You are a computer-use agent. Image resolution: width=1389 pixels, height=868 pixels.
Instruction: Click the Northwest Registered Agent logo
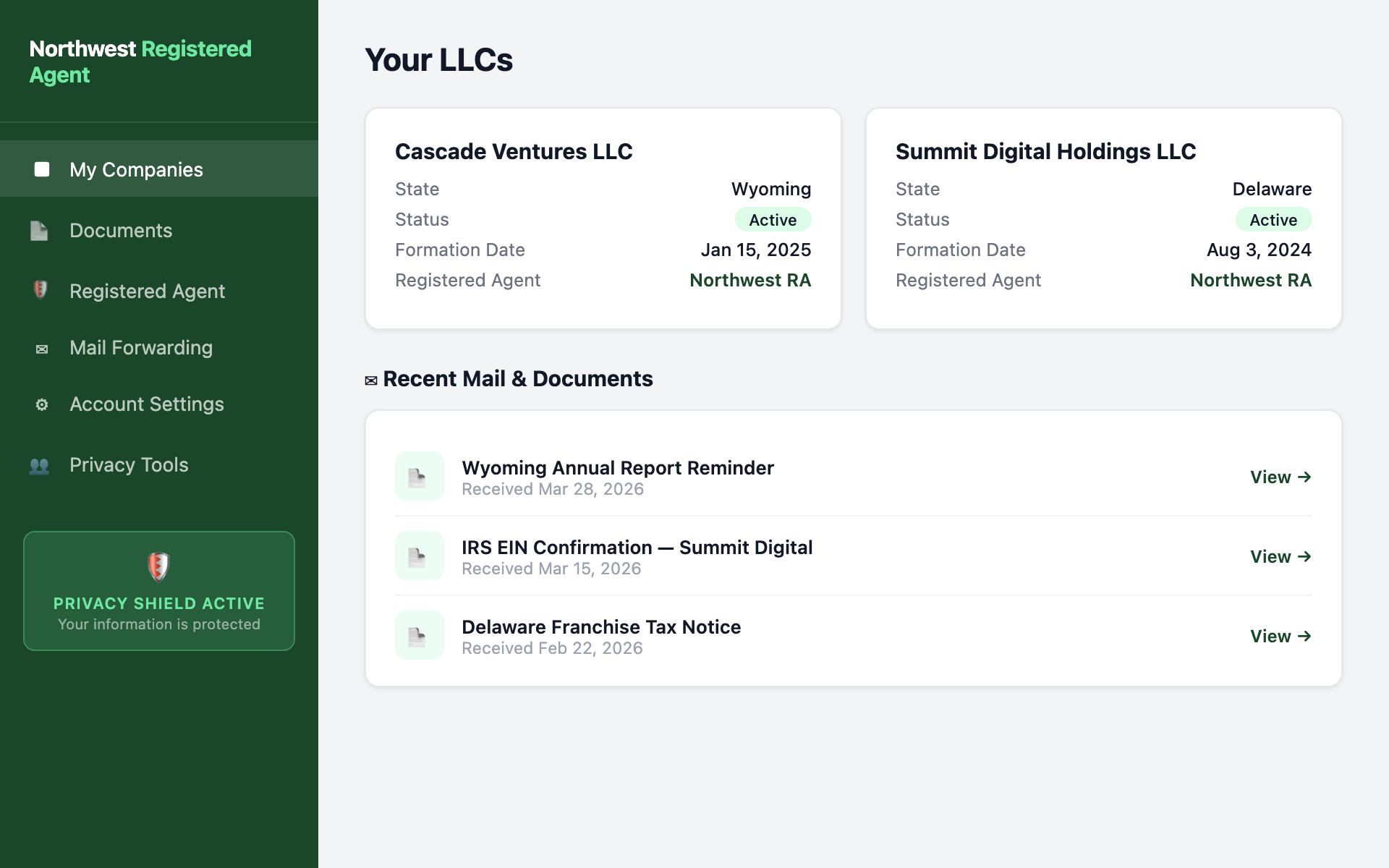point(140,61)
